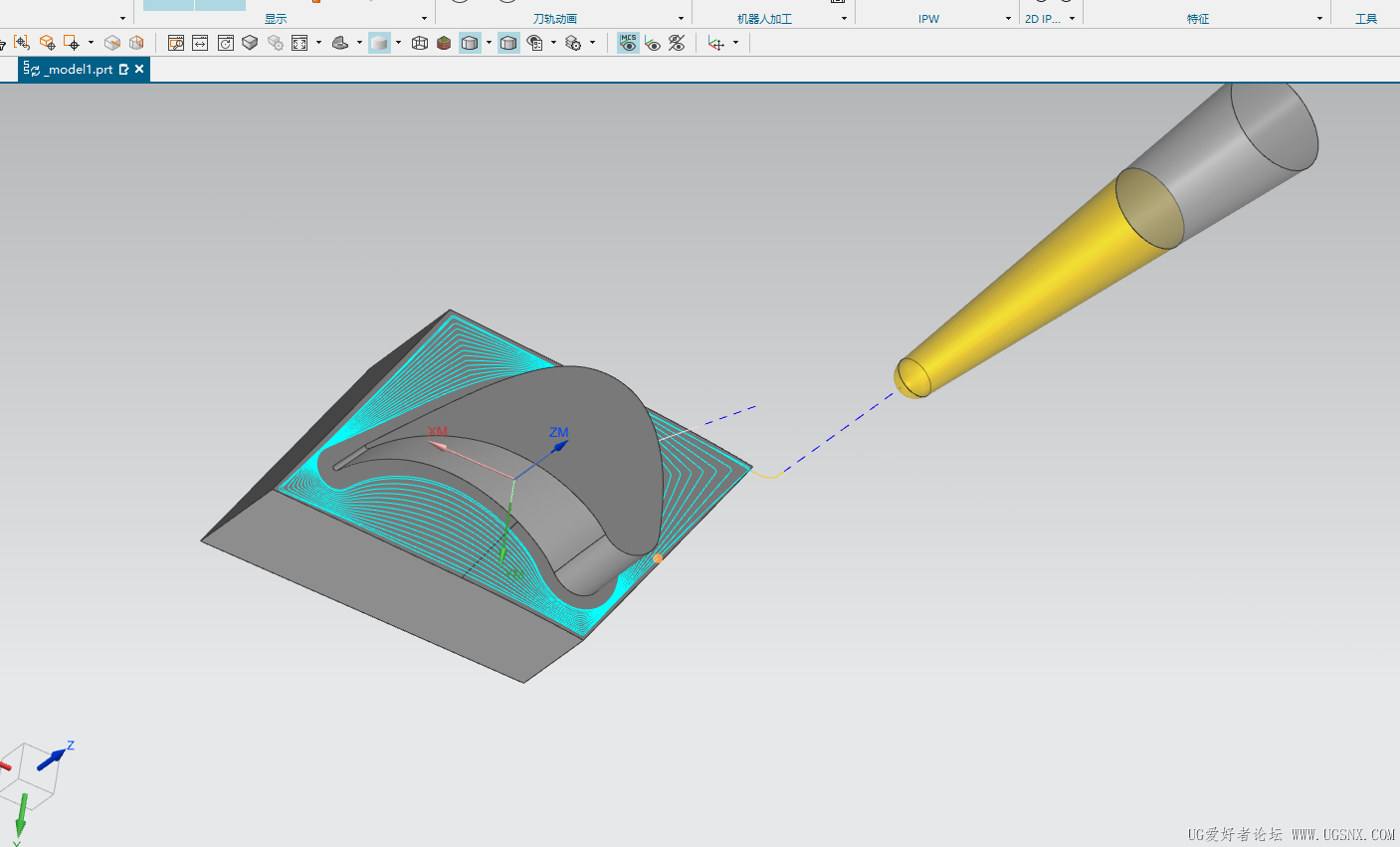Click the zoom window magnifier icon
1400x847 pixels.
pyautogui.click(x=176, y=43)
